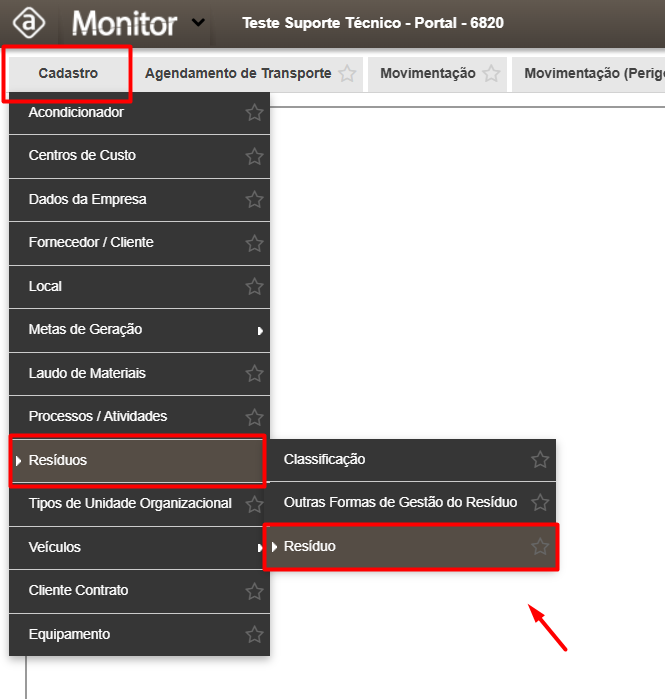Toggle favorite star on Agendamento de Transporte tab

[347, 74]
